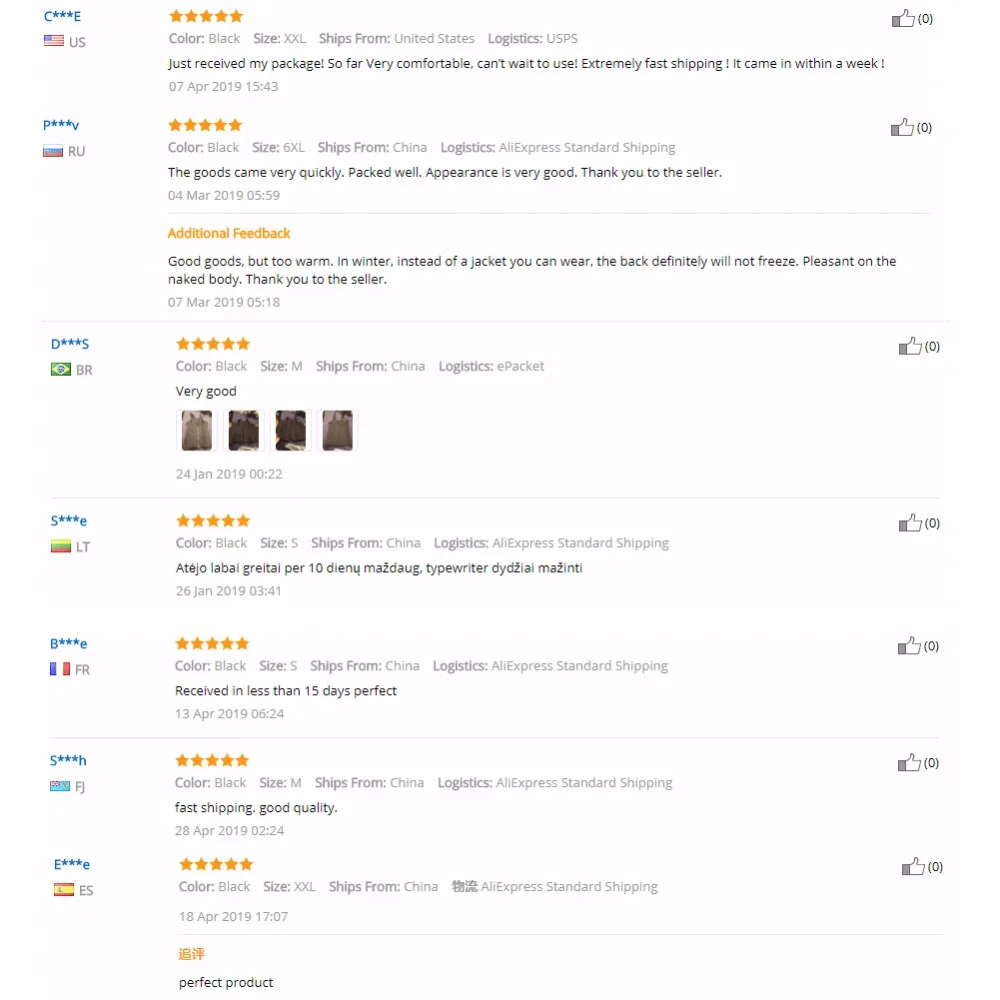Open the first review photo thumbnail
Screen dimensions: 1000x1000
pos(196,430)
